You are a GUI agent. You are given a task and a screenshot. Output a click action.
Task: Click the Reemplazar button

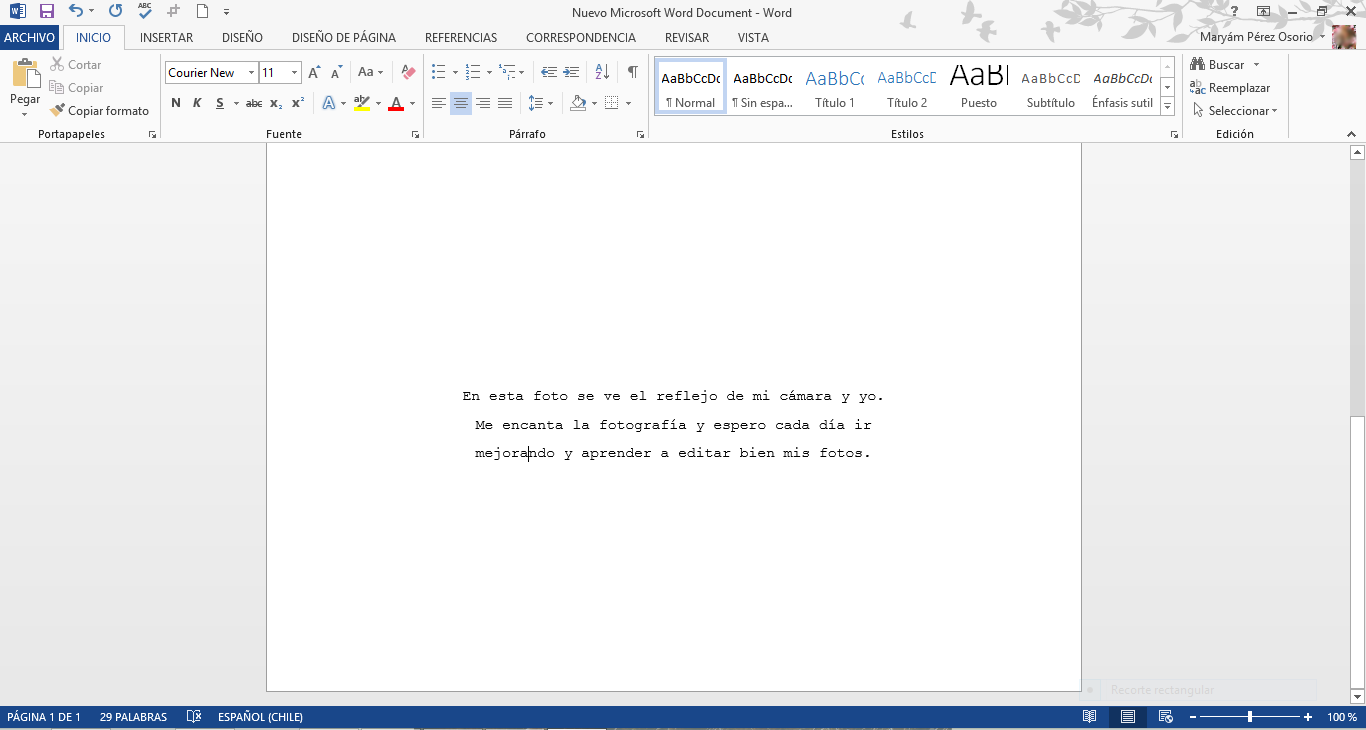click(1230, 88)
